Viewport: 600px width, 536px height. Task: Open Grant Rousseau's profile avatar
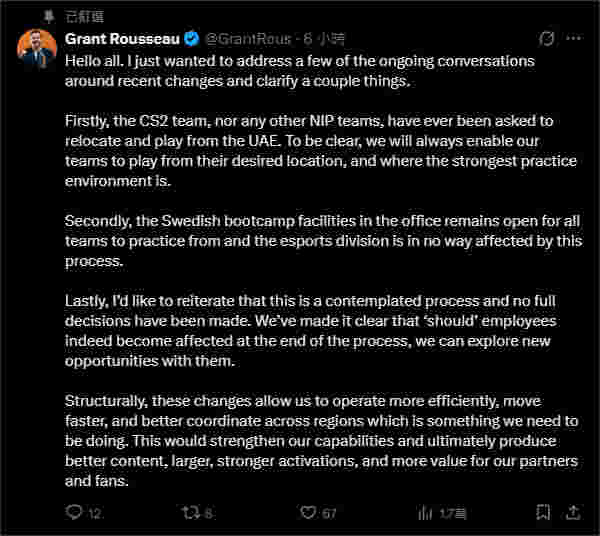(36, 48)
